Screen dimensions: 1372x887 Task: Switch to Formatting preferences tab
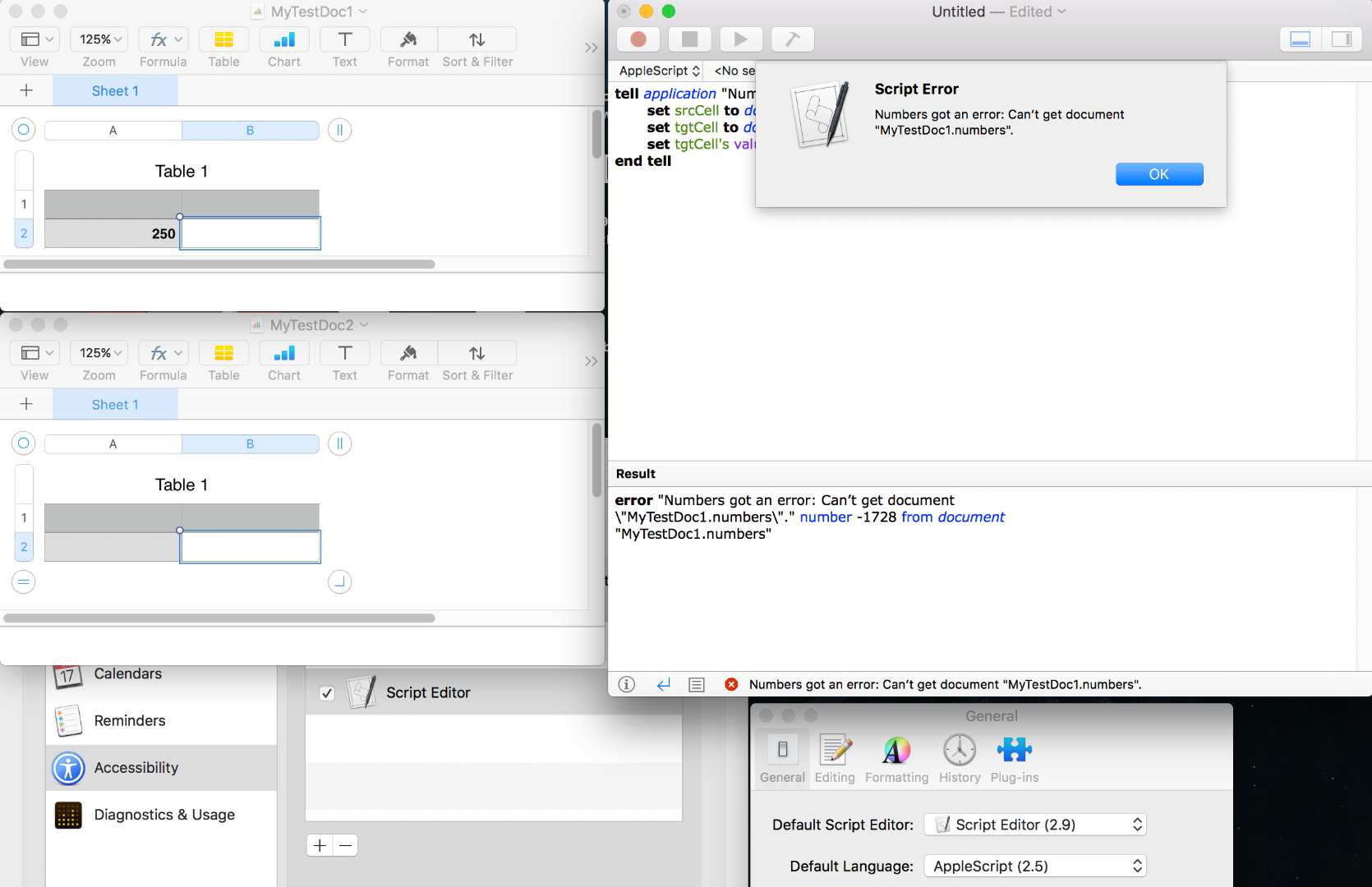tap(896, 759)
